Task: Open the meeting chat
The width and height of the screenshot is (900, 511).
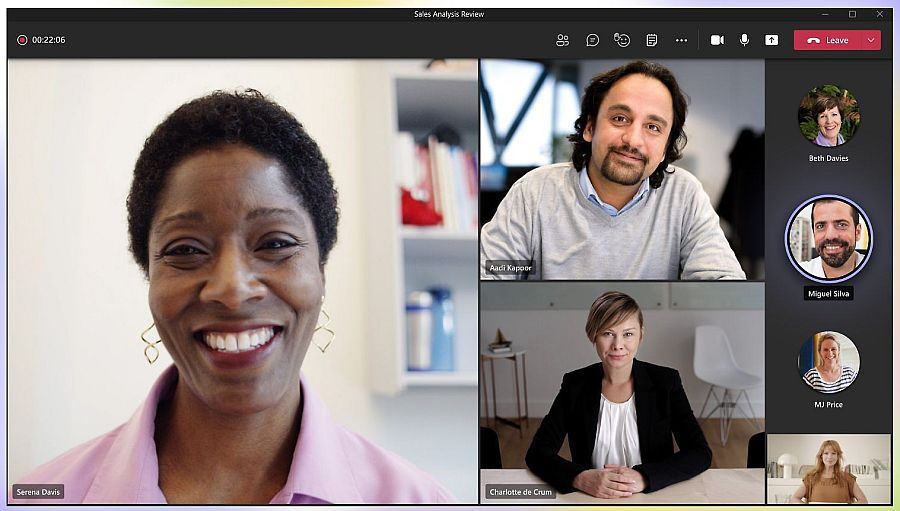Action: point(592,40)
